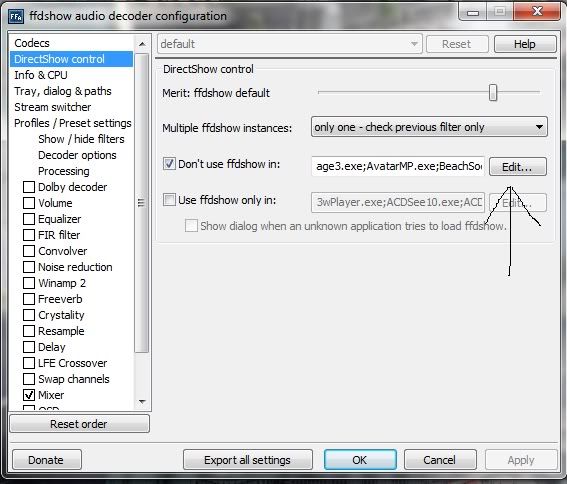Click Edit next to blacklisted programs list
567x484 pixels.
point(517,167)
